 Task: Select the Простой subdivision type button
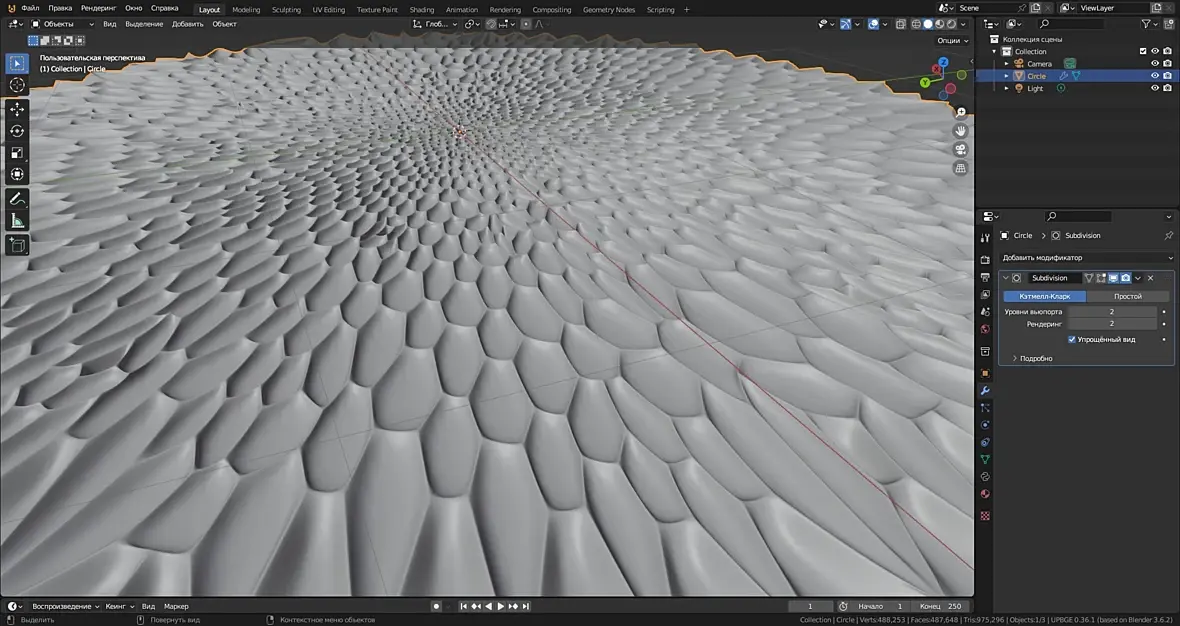pos(1127,296)
